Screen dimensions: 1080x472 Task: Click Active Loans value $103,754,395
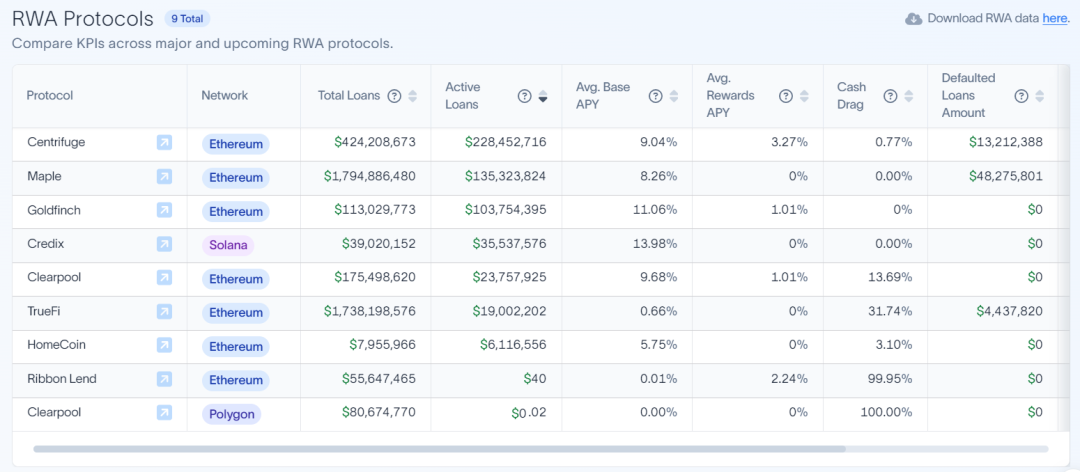click(x=506, y=210)
